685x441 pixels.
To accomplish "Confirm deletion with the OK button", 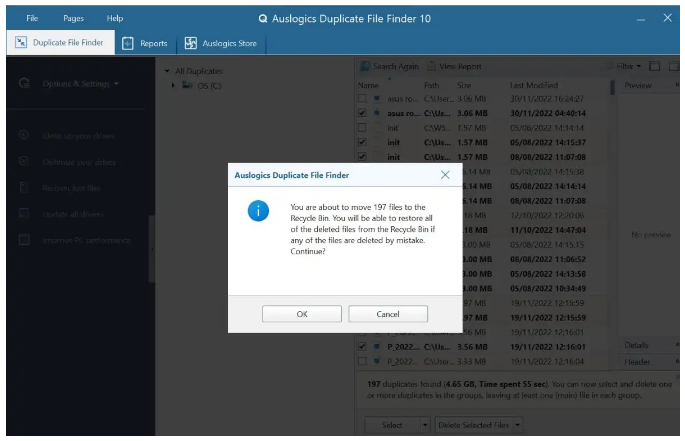I will pos(301,314).
